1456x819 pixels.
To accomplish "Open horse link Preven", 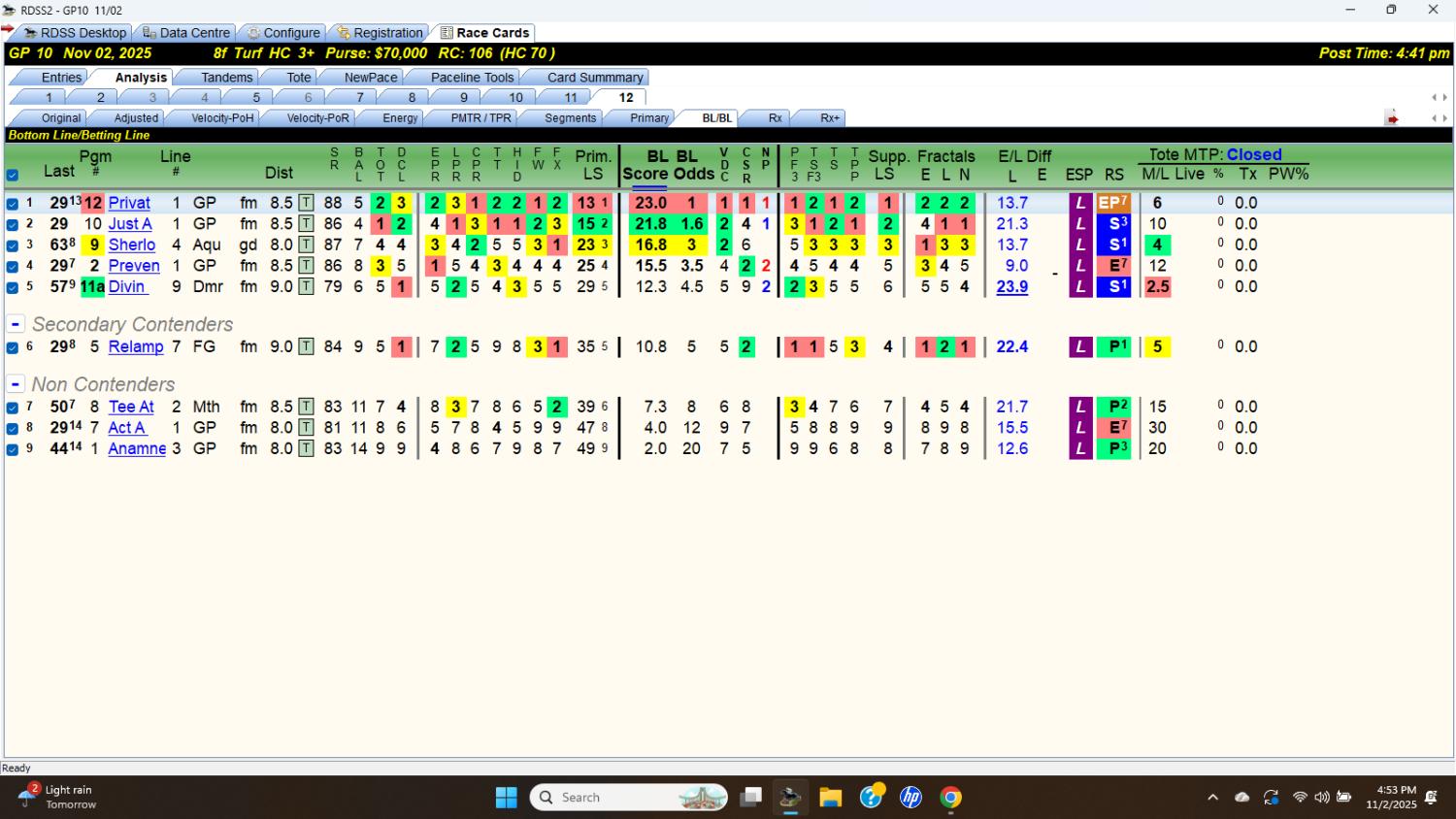I will pos(134,266).
